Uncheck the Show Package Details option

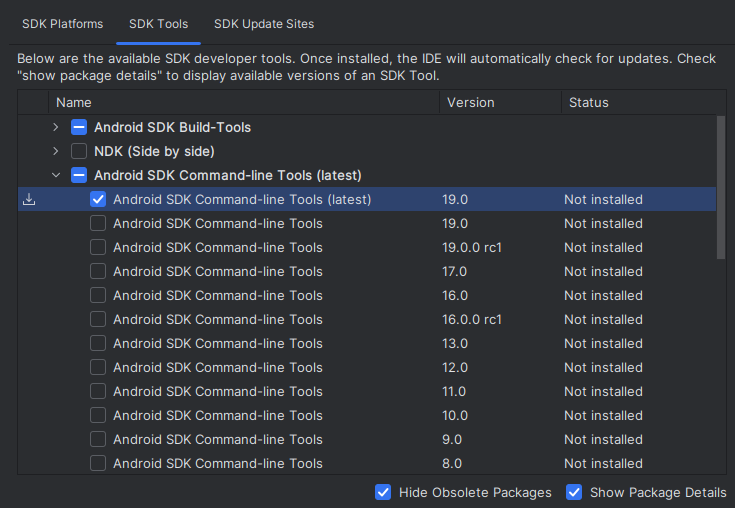(574, 492)
